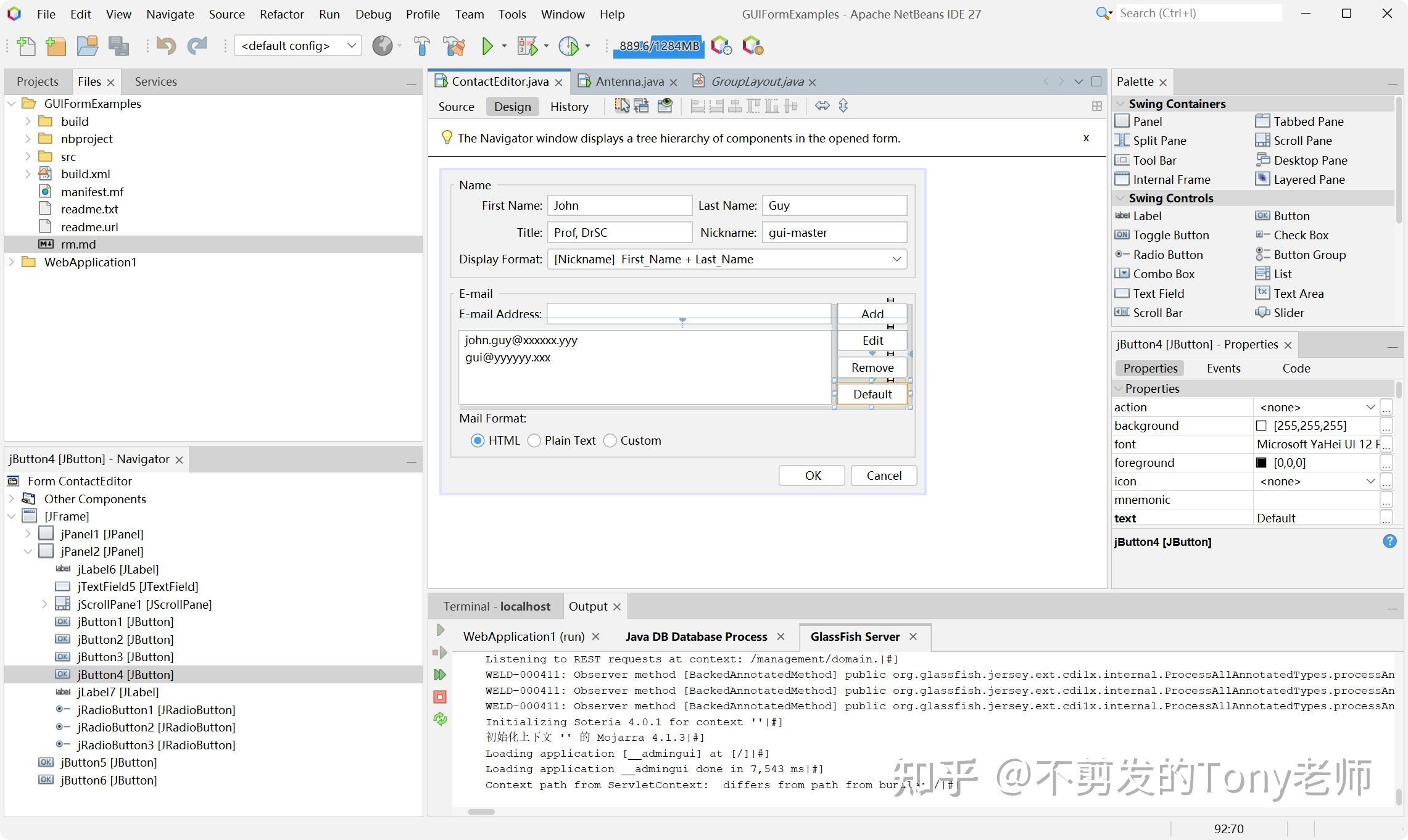Click the Clean and Build icon

(x=454, y=46)
